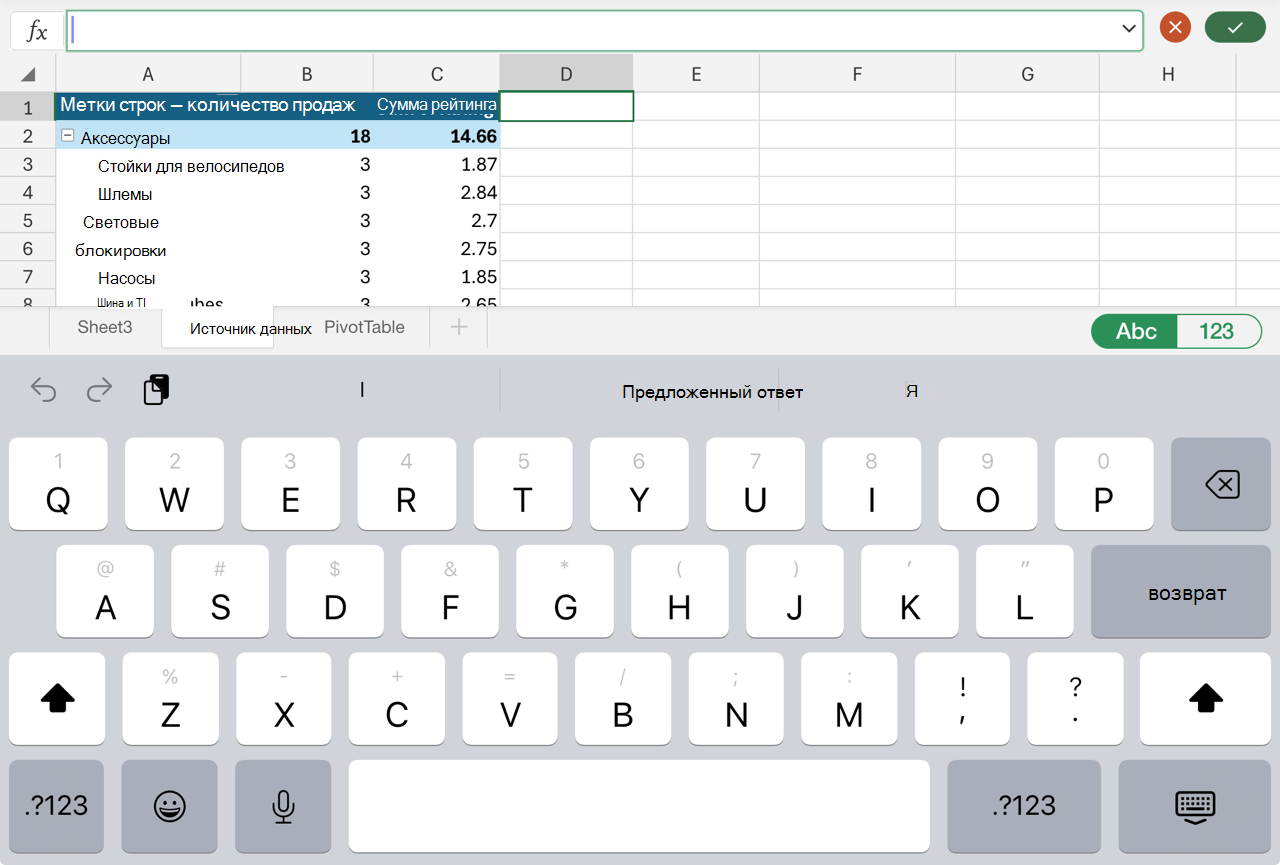
Task: Redo the last action
Action: (x=99, y=390)
